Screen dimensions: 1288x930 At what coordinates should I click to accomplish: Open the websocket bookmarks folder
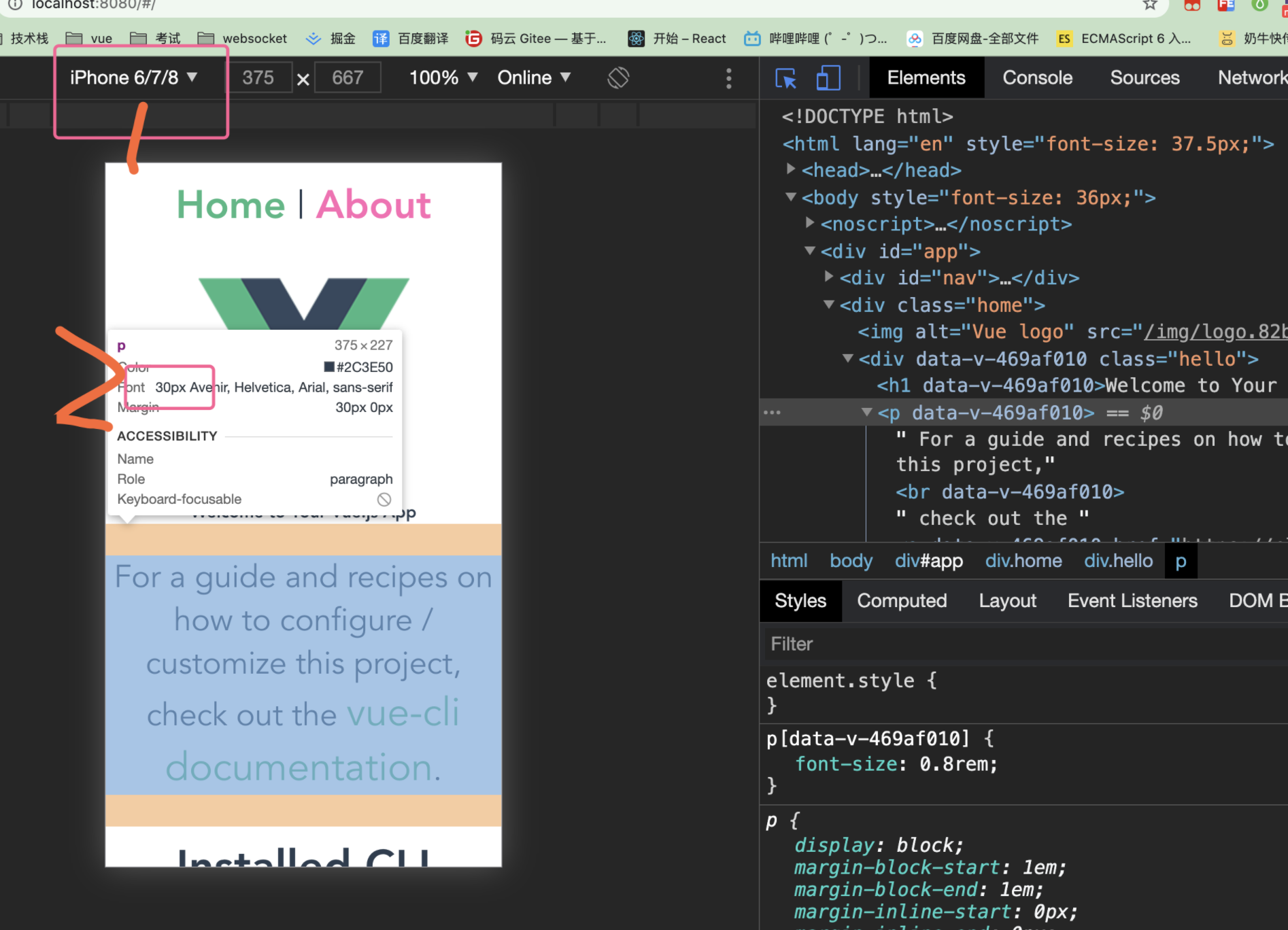[x=243, y=39]
